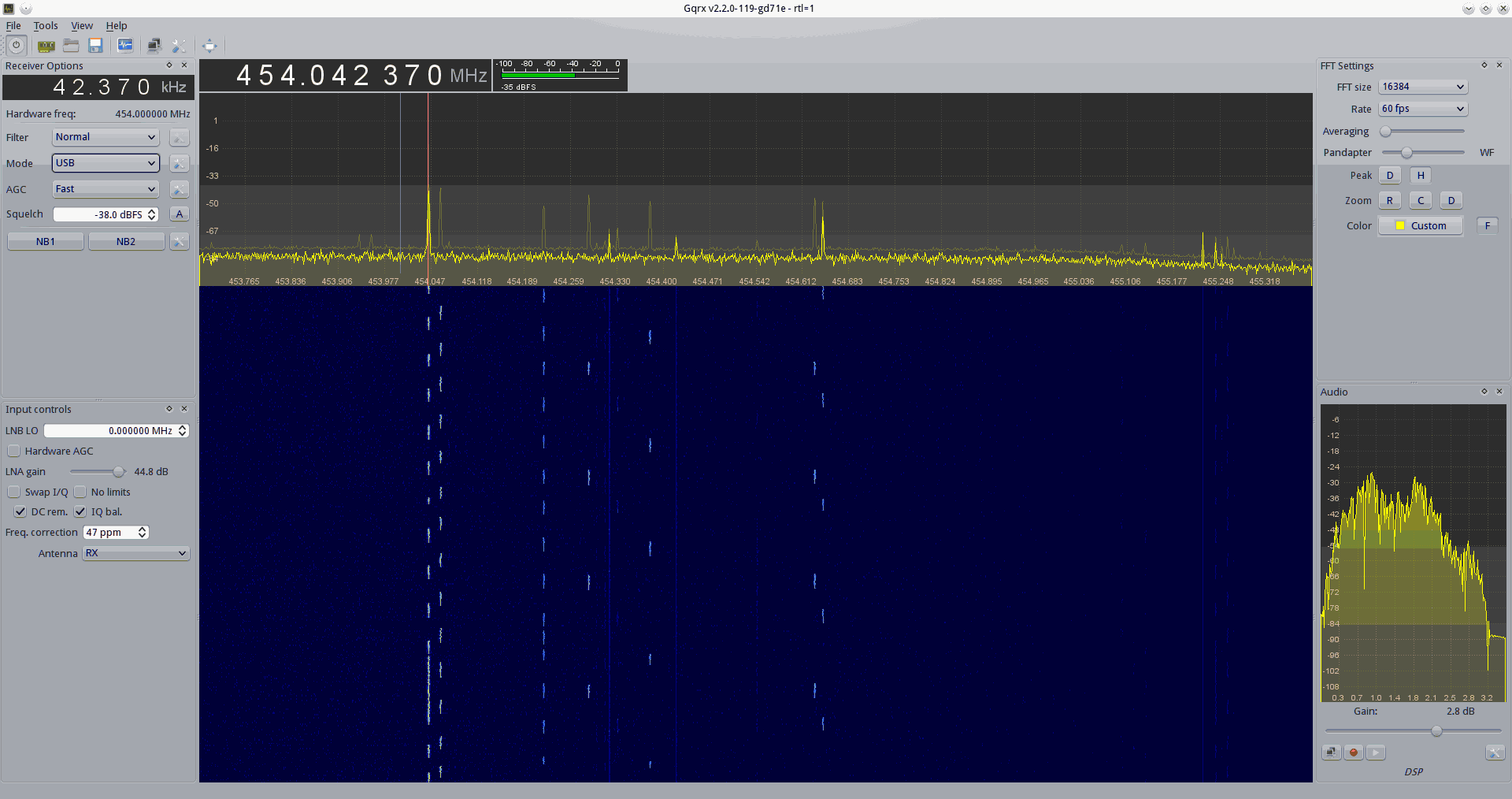The image size is (1512, 799).
Task: Toggle peak detection D button
Action: click(1390, 176)
